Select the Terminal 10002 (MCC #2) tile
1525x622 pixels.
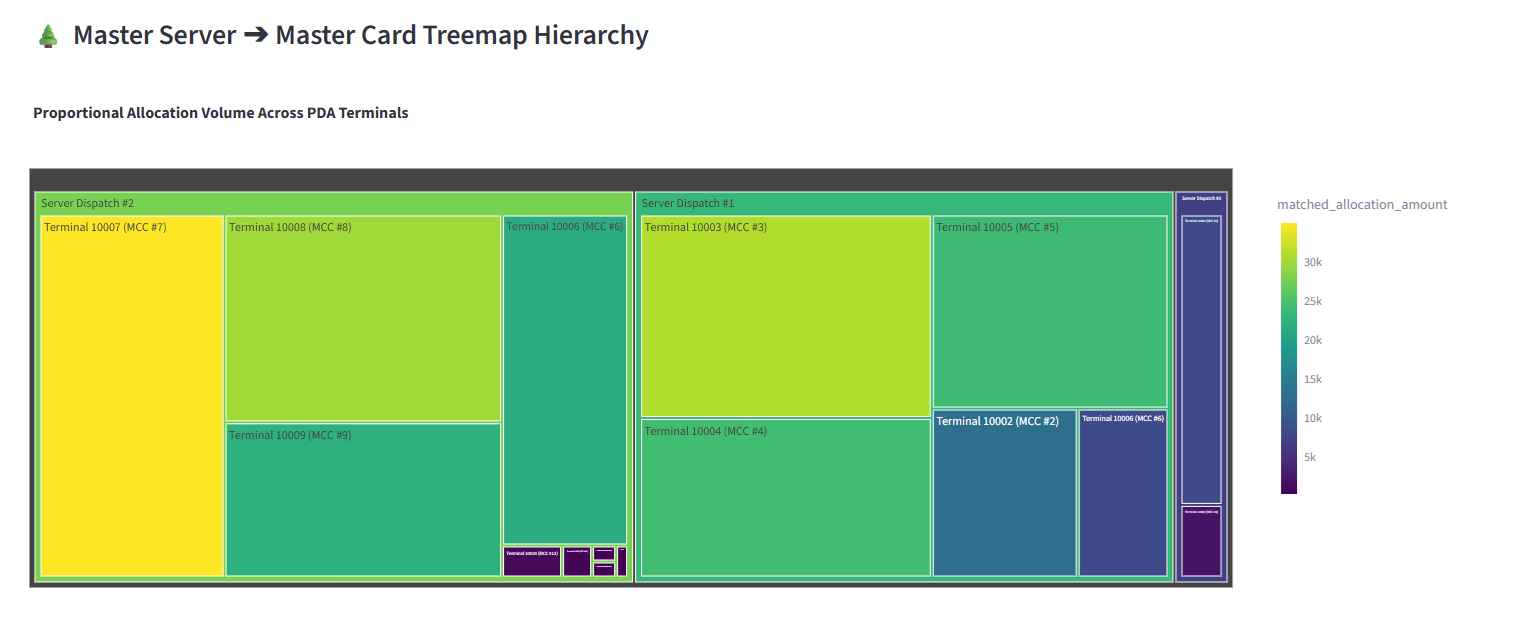[1005, 493]
